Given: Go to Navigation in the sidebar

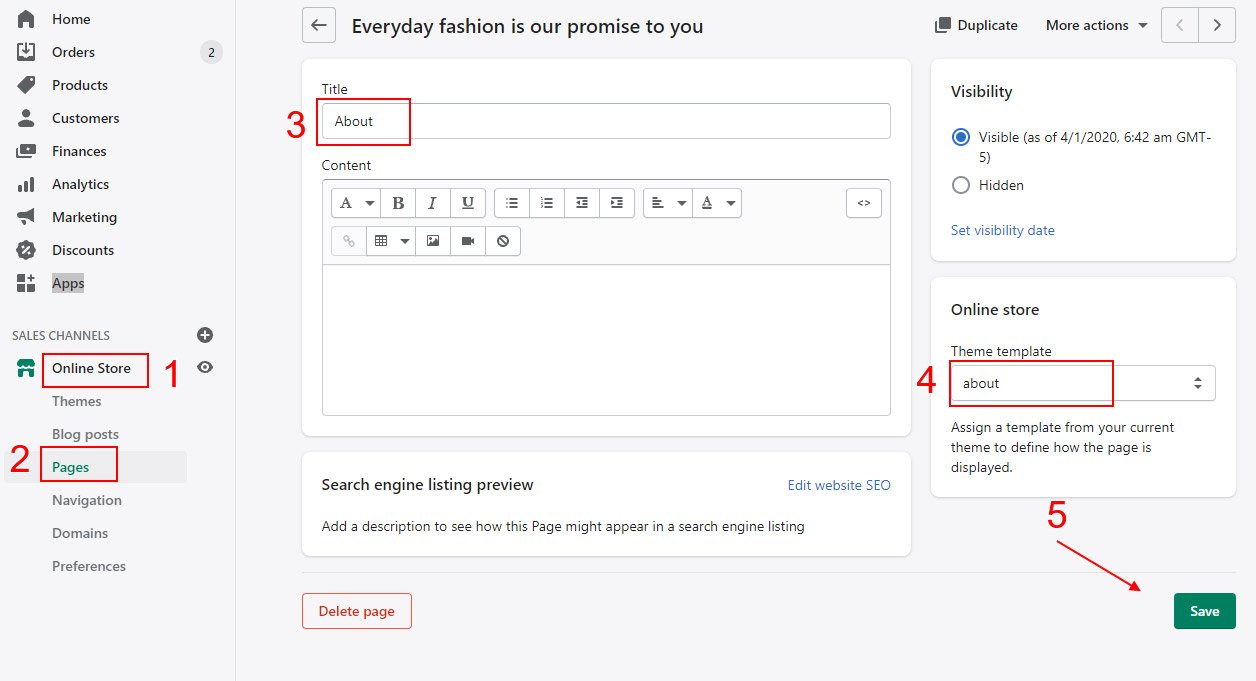Looking at the screenshot, I should click(x=87, y=500).
